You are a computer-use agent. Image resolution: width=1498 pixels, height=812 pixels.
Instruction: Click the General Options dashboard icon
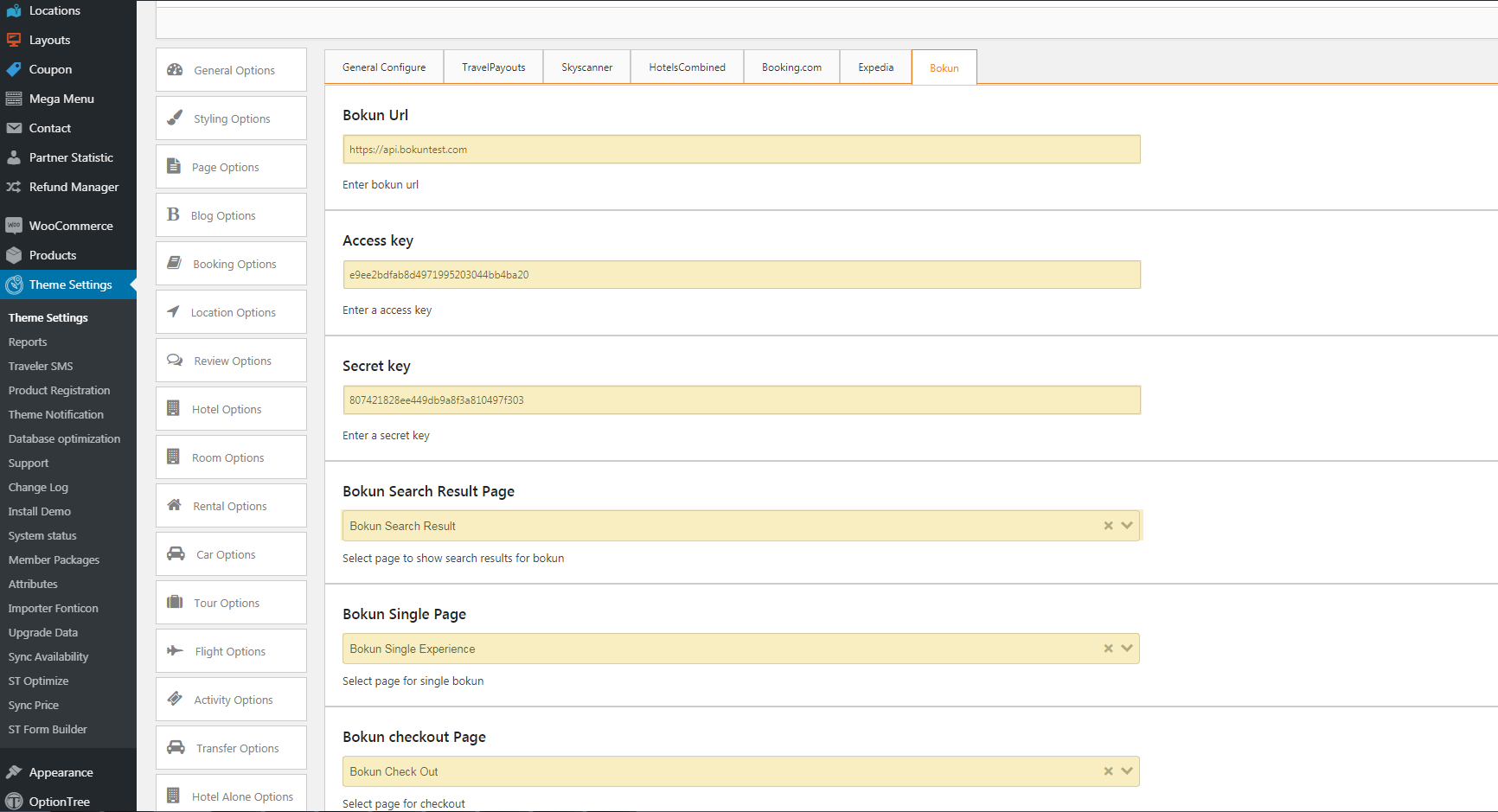175,70
